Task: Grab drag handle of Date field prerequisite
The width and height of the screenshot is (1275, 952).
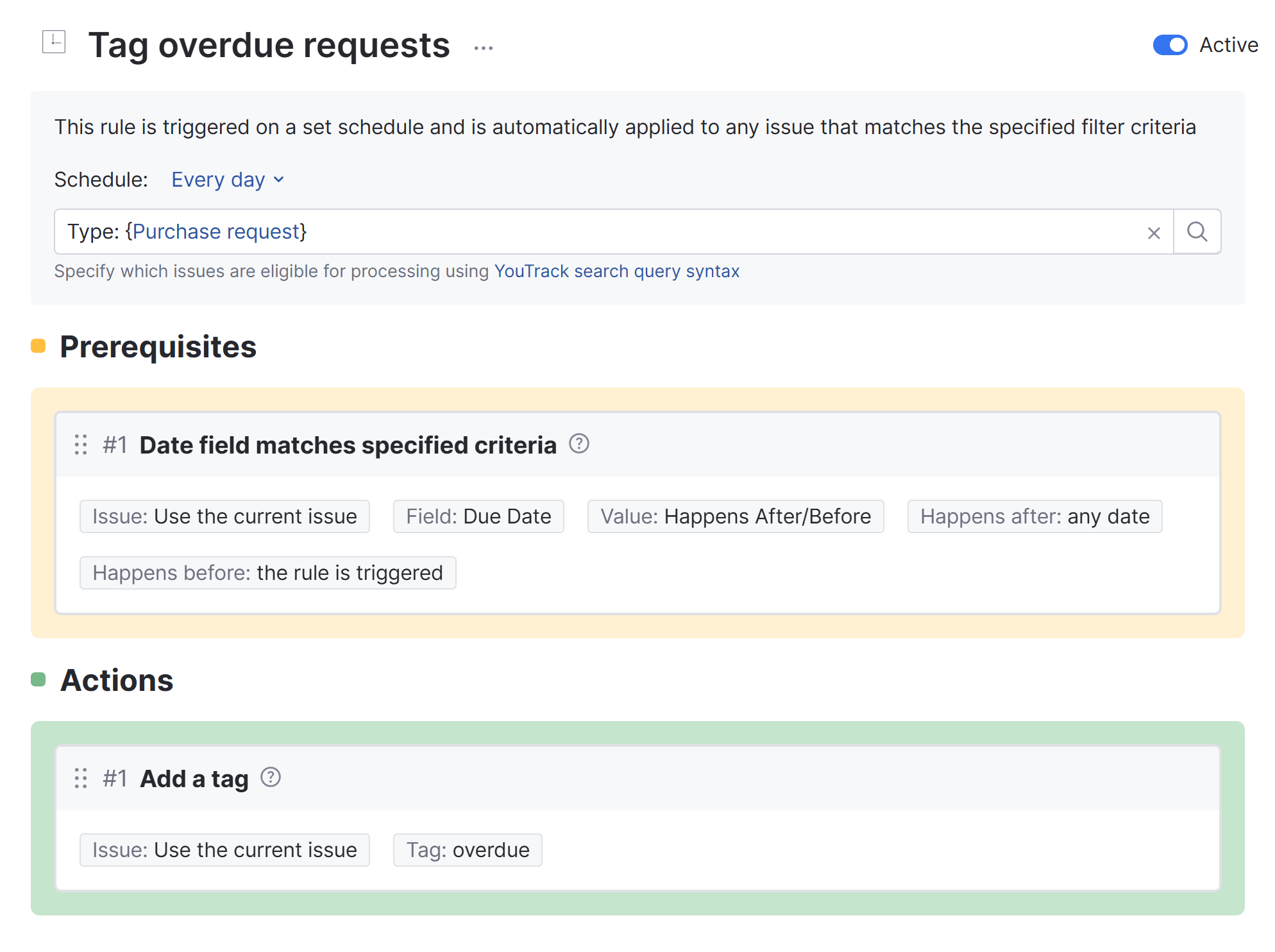Action: click(x=81, y=445)
